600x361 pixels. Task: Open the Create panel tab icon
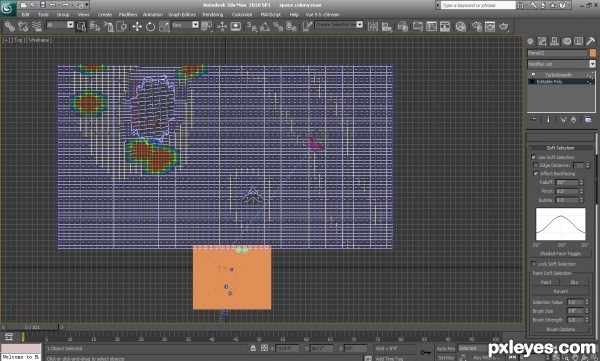coord(530,41)
